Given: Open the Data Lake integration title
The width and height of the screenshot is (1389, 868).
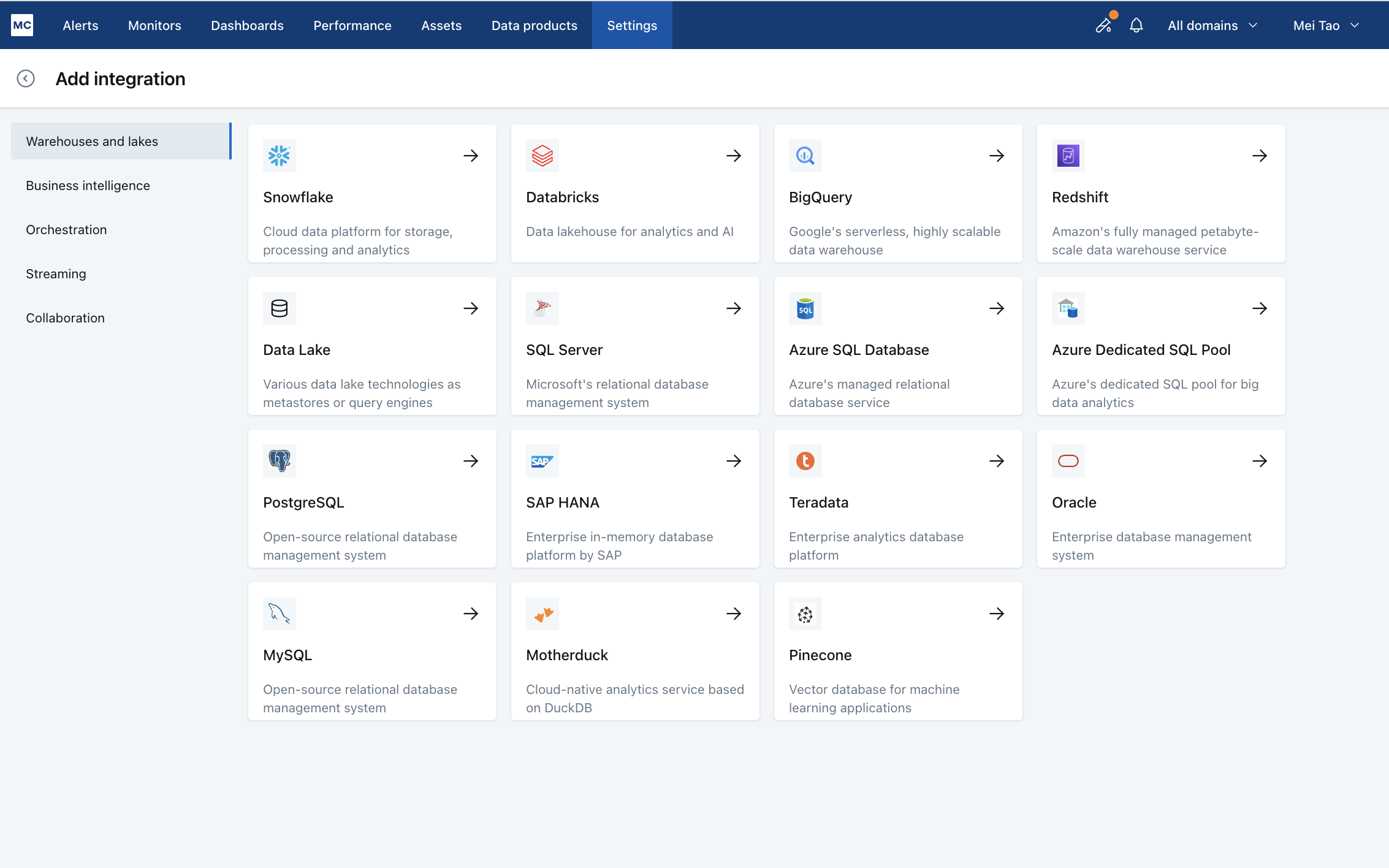Looking at the screenshot, I should (x=297, y=350).
